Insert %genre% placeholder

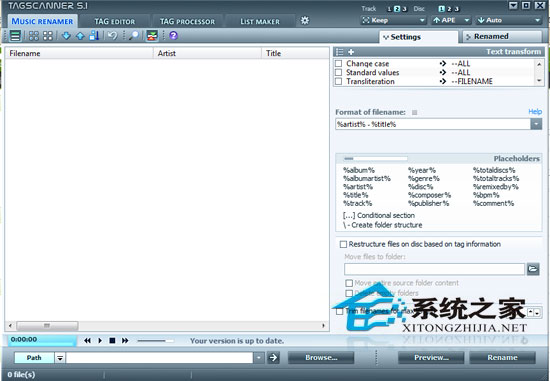(x=423, y=179)
